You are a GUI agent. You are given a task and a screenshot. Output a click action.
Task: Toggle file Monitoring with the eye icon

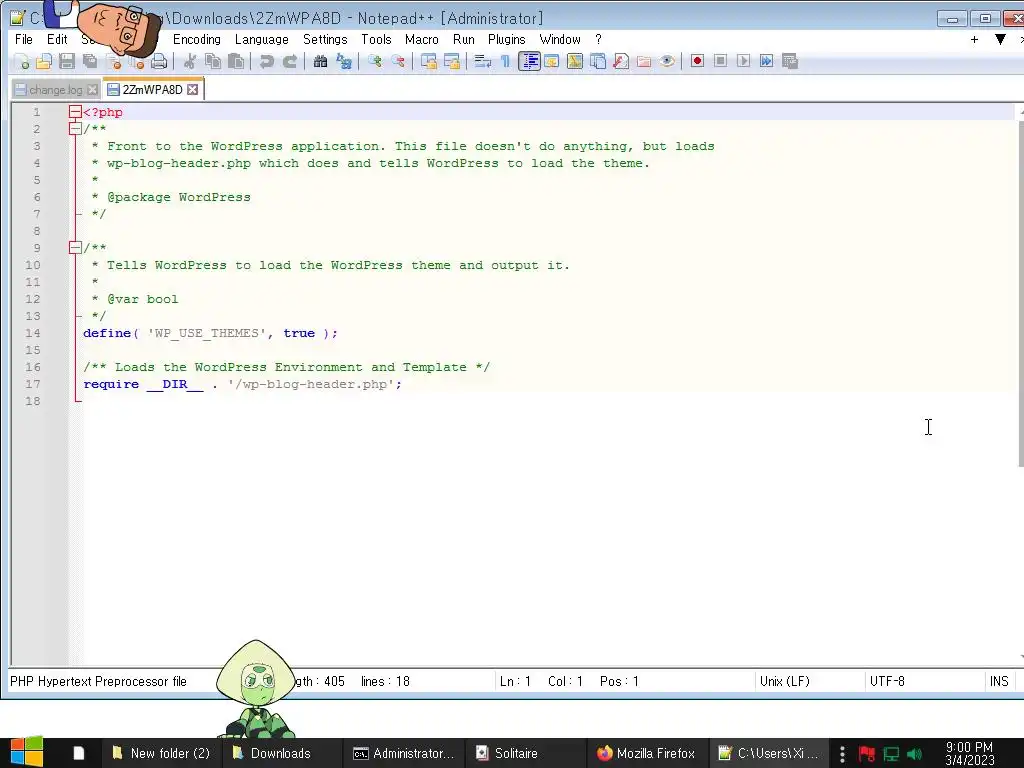pos(667,61)
